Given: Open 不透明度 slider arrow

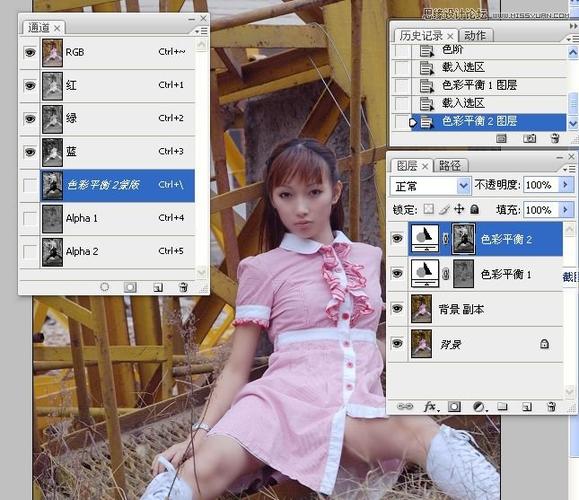Looking at the screenshot, I should click(565, 185).
